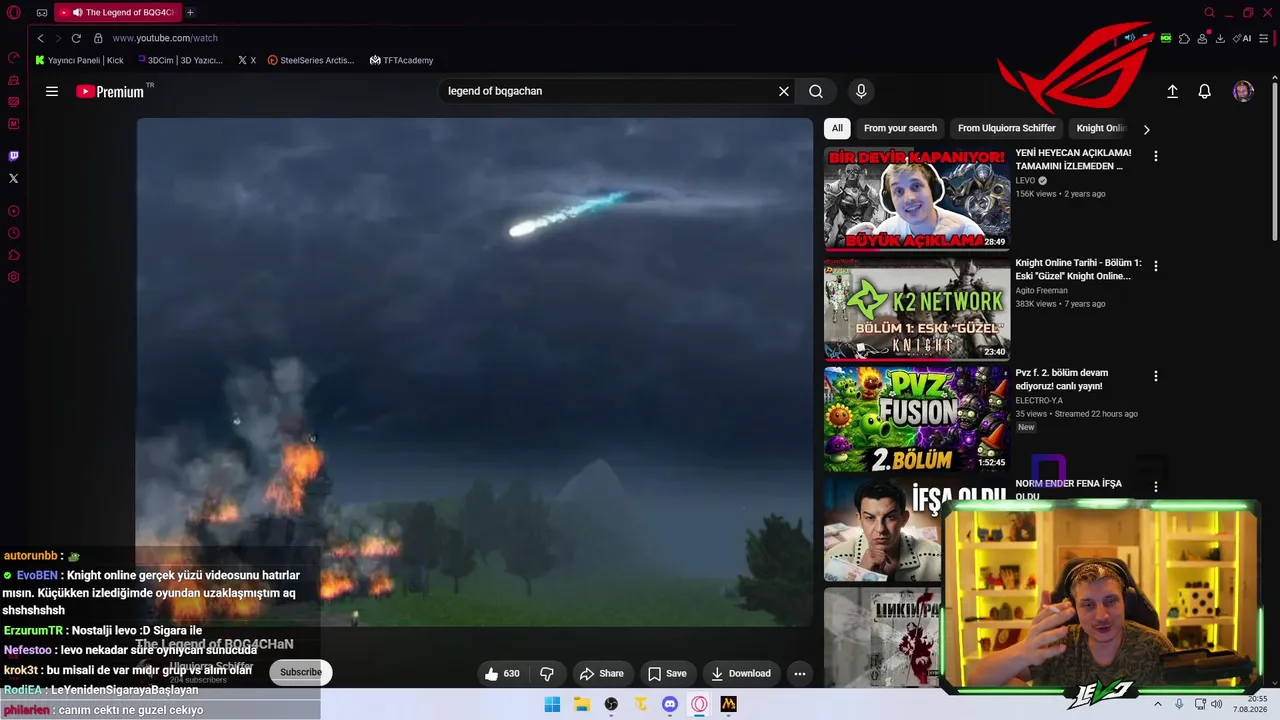The width and height of the screenshot is (1280, 720).
Task: Open the GX Corner gamepad icon
Action: 42,13
